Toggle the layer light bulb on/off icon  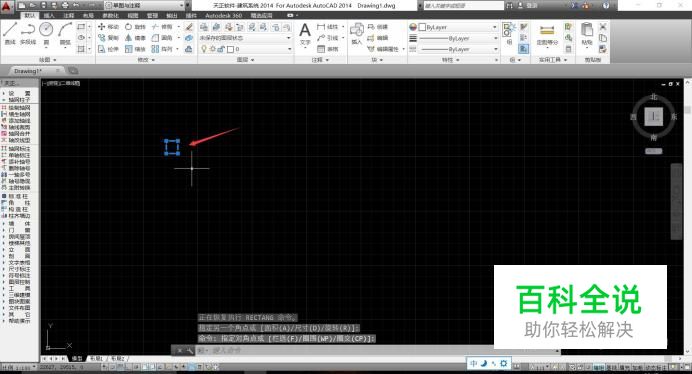[x=204, y=49]
